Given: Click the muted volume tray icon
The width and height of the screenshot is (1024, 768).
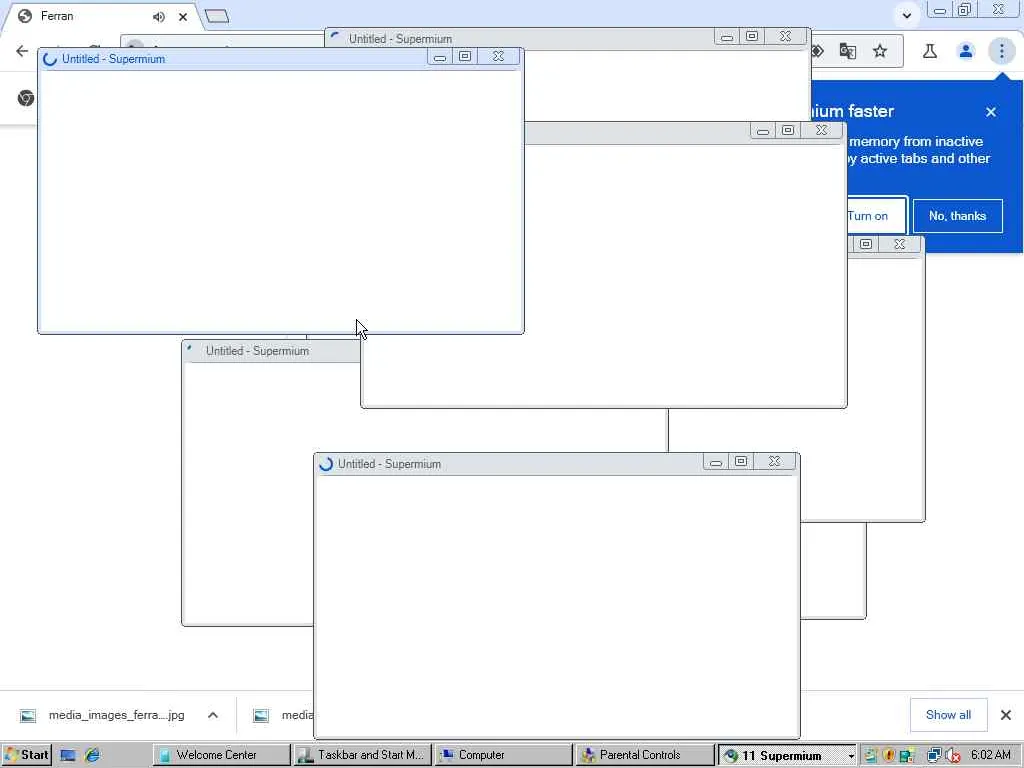Looking at the screenshot, I should point(953,756).
